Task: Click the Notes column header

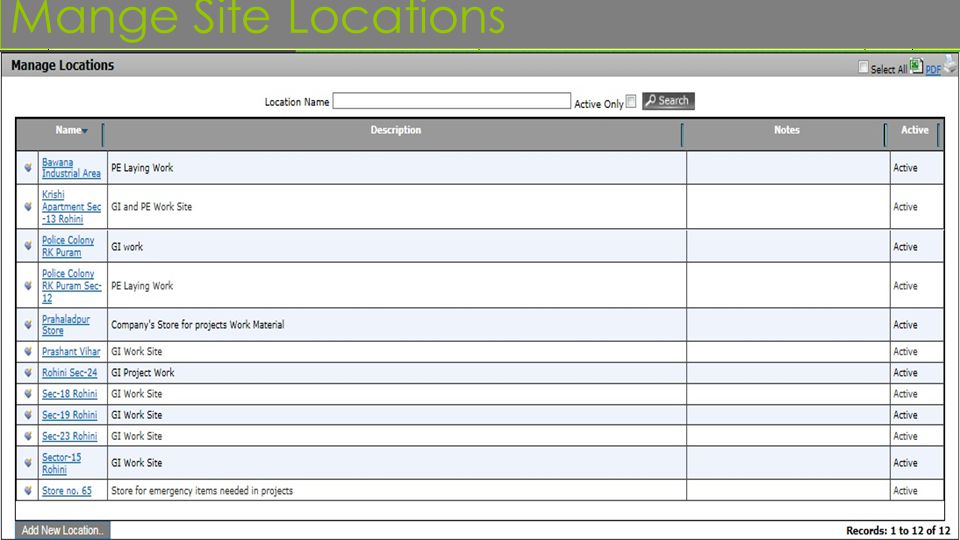Action: (787, 130)
